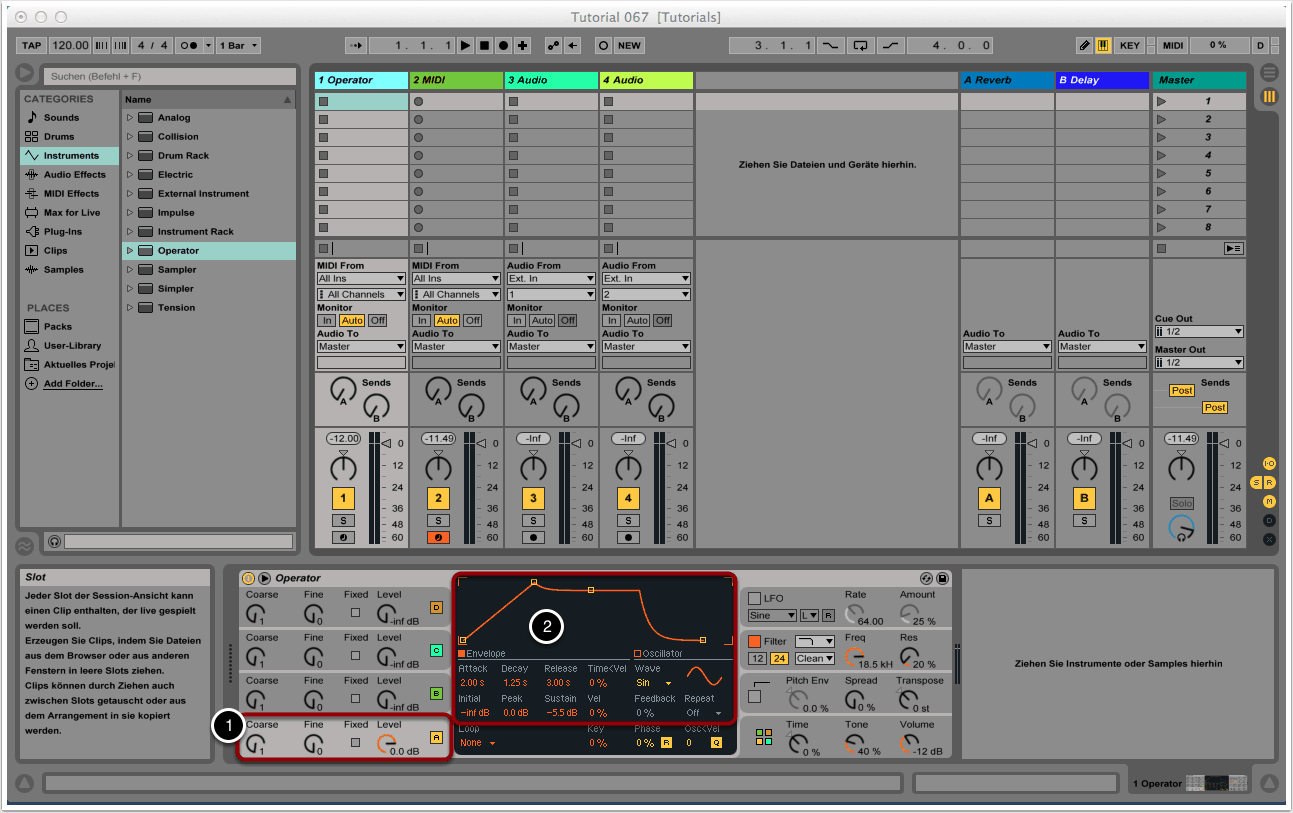Click the transport Stop button

[x=484, y=45]
